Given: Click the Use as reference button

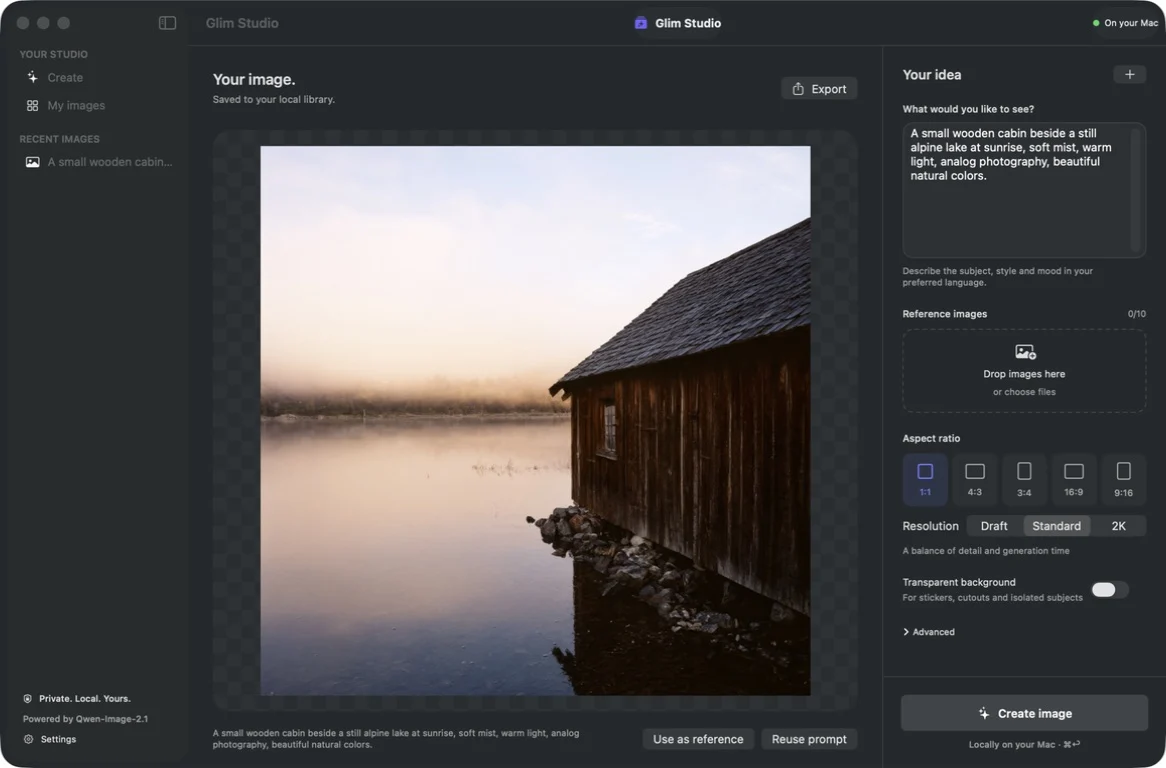Looking at the screenshot, I should click(698, 739).
